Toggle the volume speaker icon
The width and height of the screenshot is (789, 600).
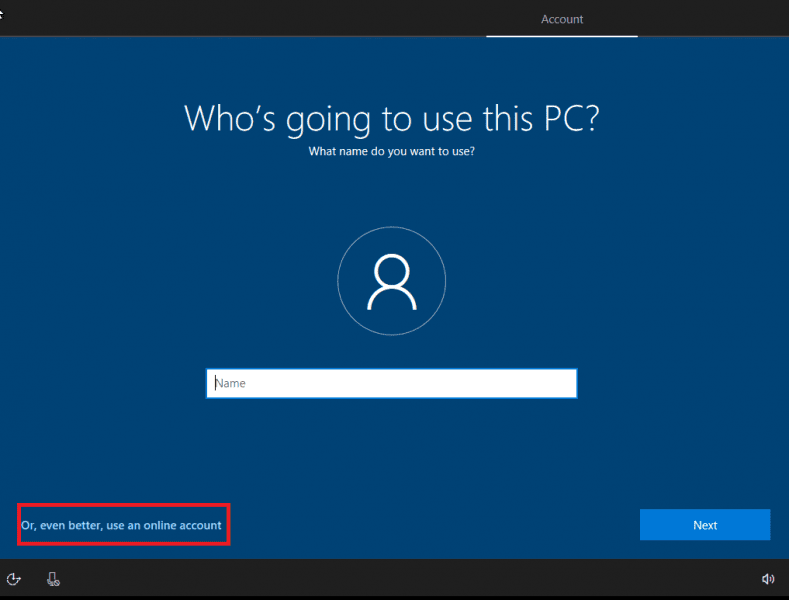click(767, 579)
